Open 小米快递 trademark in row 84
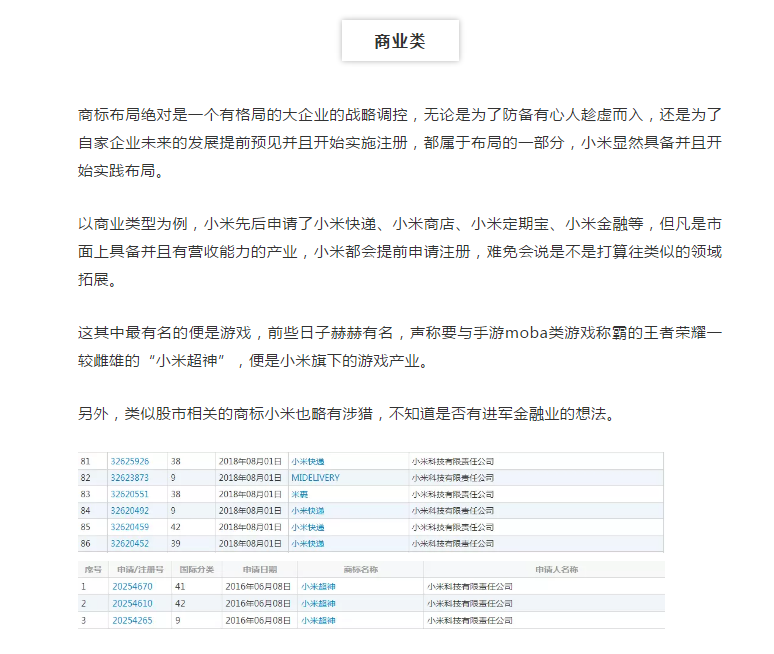Screen dimensions: 774x654 [x=308, y=510]
